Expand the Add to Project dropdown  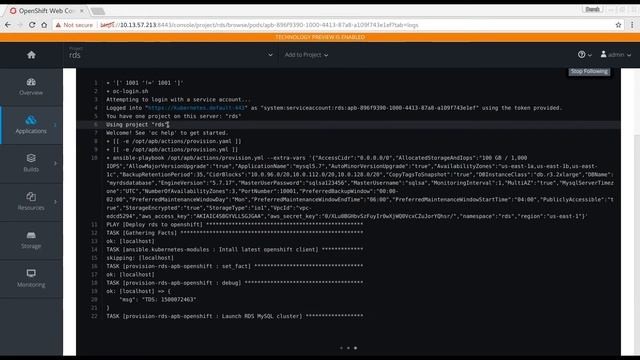(x=306, y=55)
